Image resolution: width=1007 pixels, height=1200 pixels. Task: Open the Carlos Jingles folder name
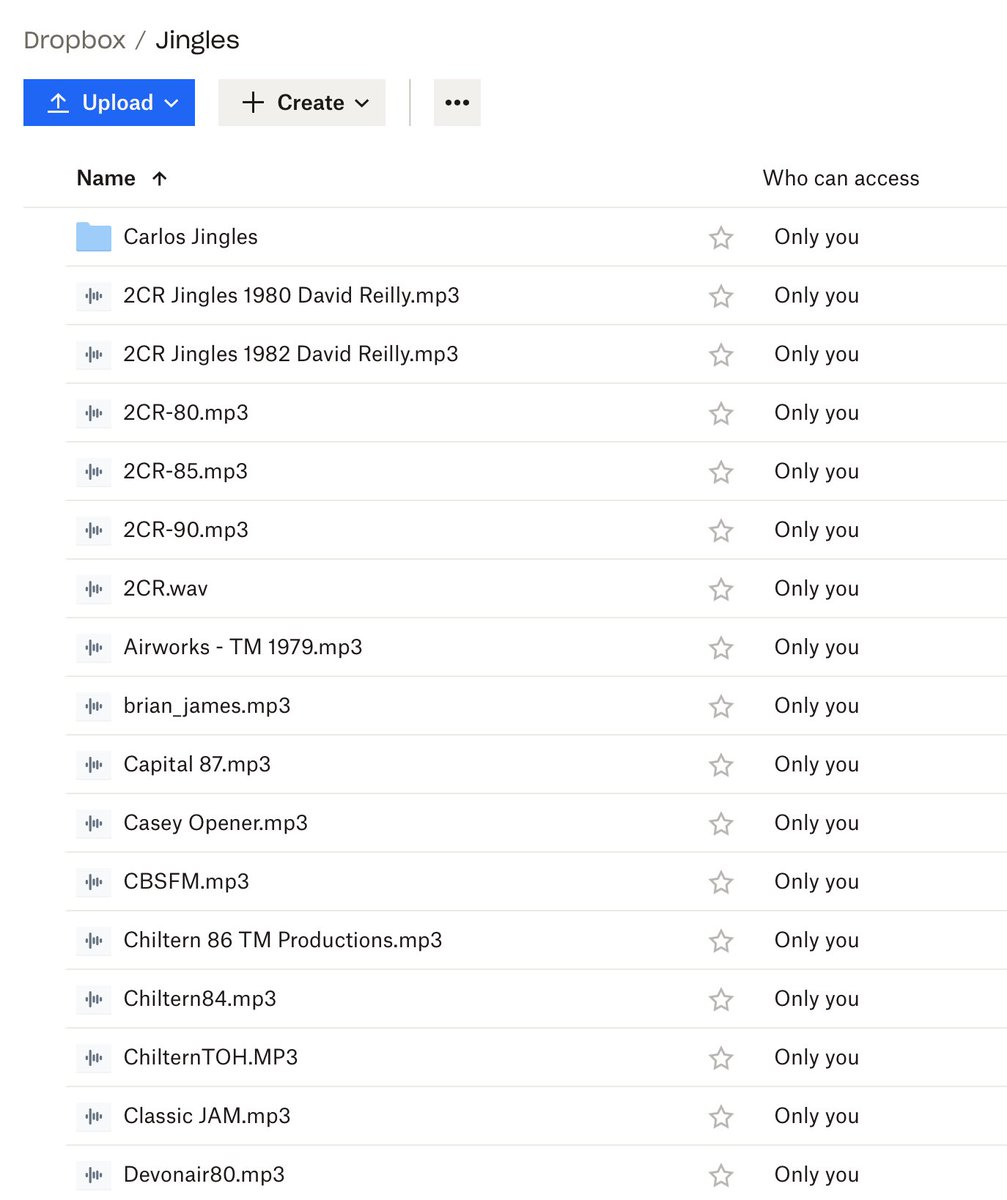coord(190,237)
